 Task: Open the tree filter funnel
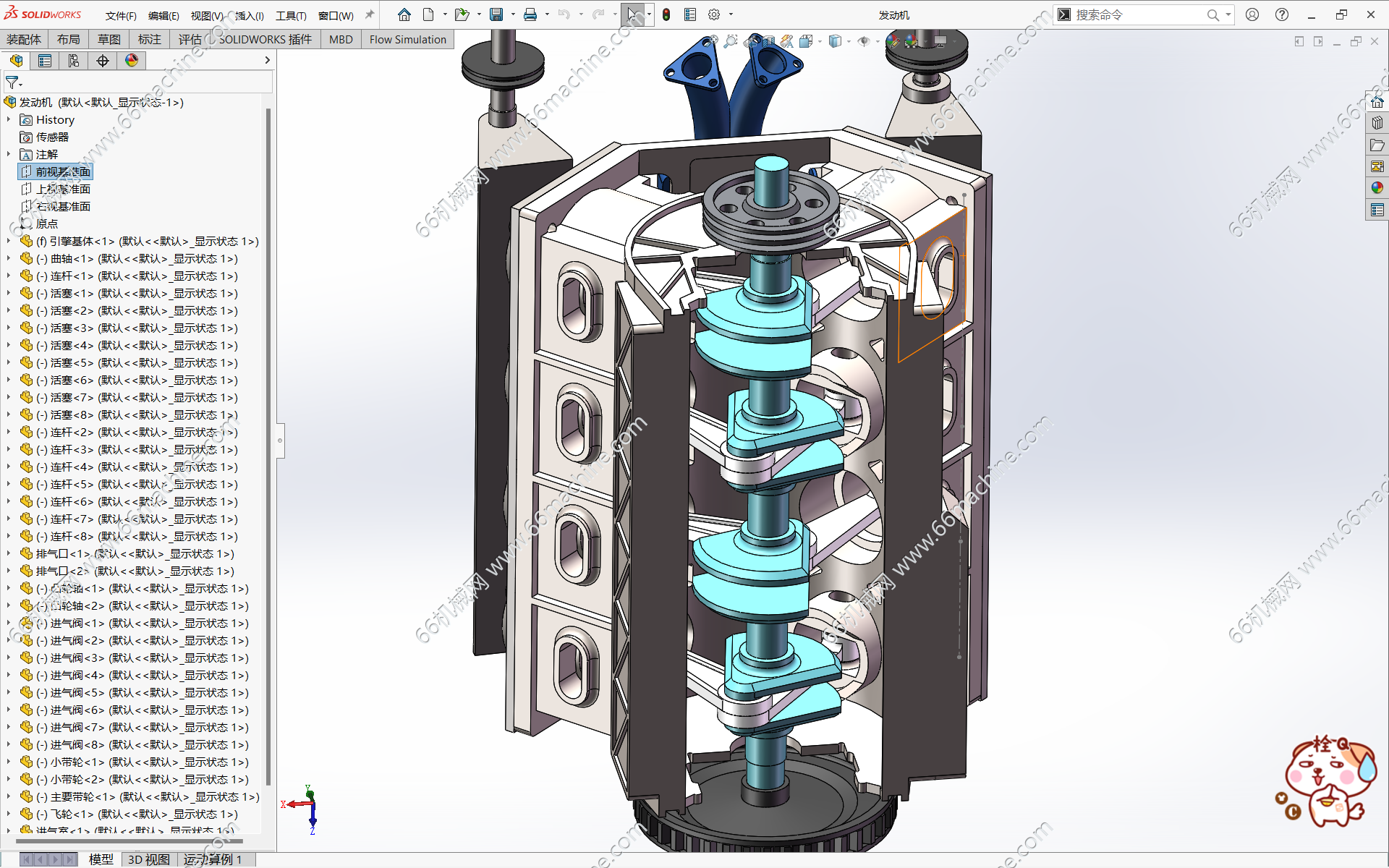pos(13,82)
